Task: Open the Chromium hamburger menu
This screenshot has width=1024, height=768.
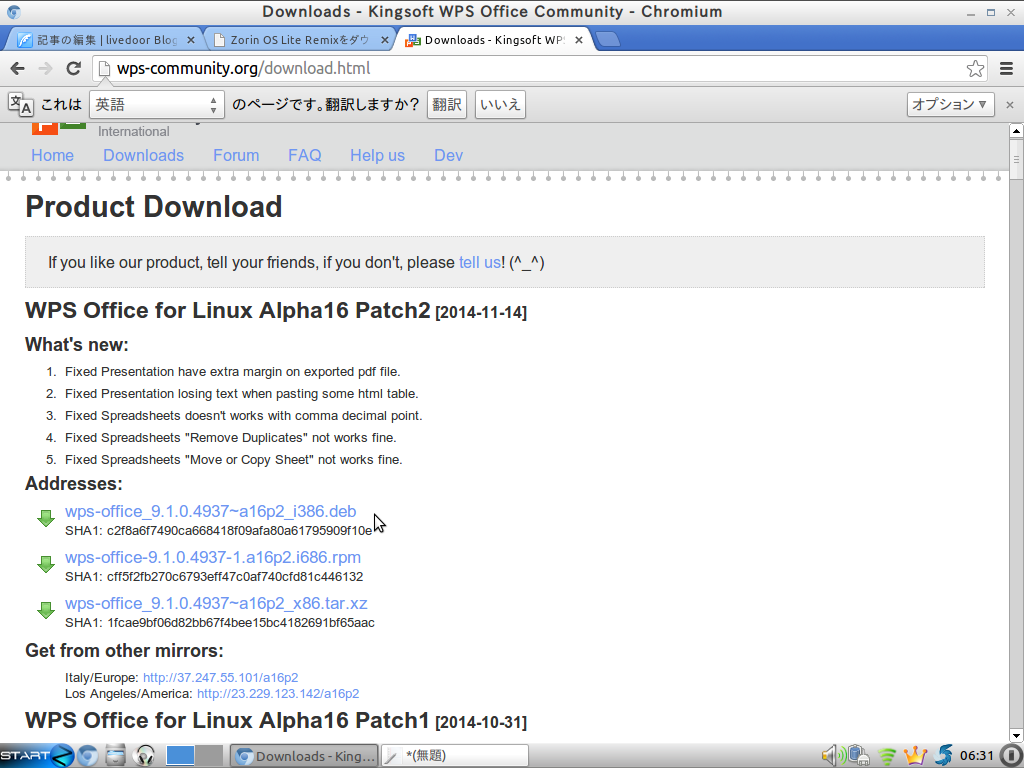Action: [1006, 69]
